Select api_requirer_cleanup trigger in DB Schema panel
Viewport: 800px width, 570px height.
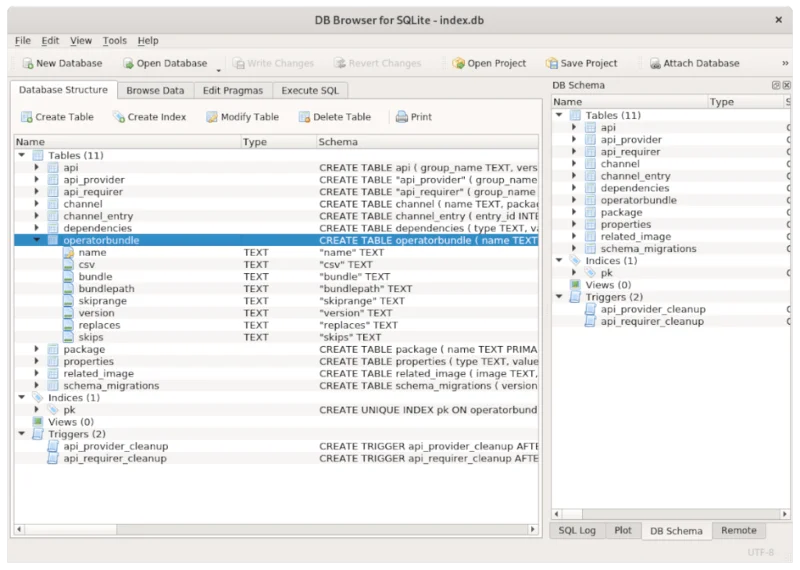point(652,321)
